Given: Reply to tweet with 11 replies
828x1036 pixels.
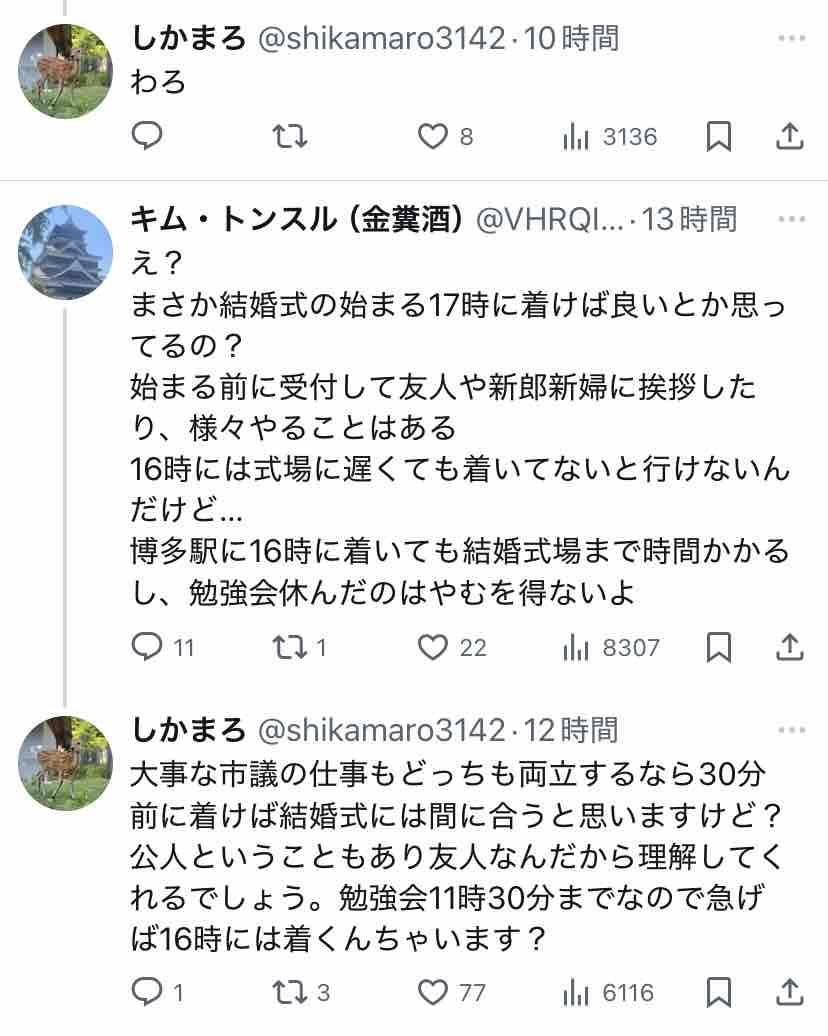Looking at the screenshot, I should pos(147,648).
